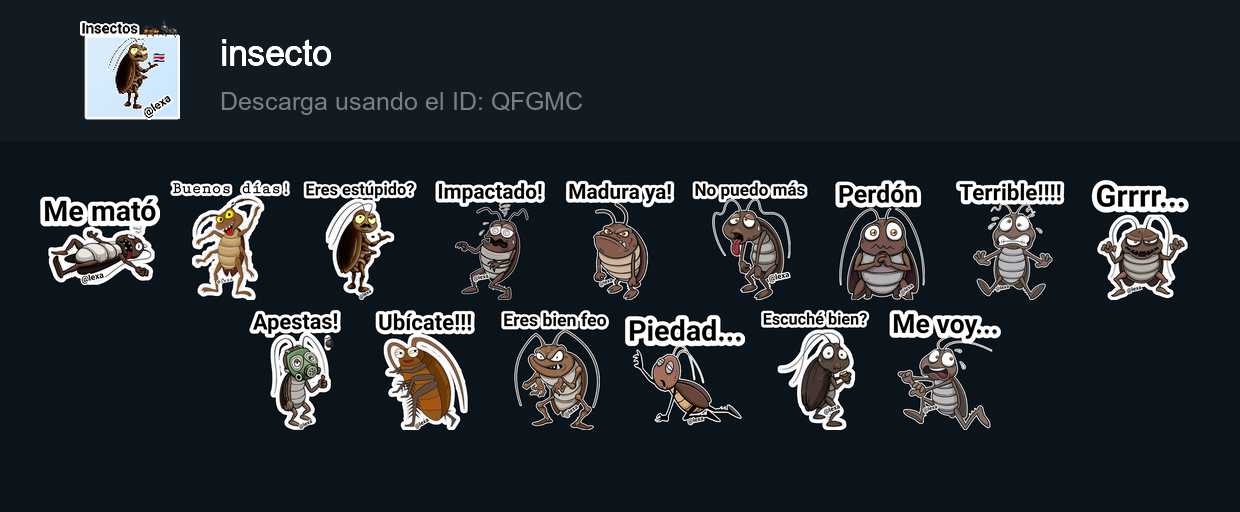This screenshot has width=1240, height=512.
Task: Select the "Apestas!" gas mask sticker
Action: pos(295,370)
